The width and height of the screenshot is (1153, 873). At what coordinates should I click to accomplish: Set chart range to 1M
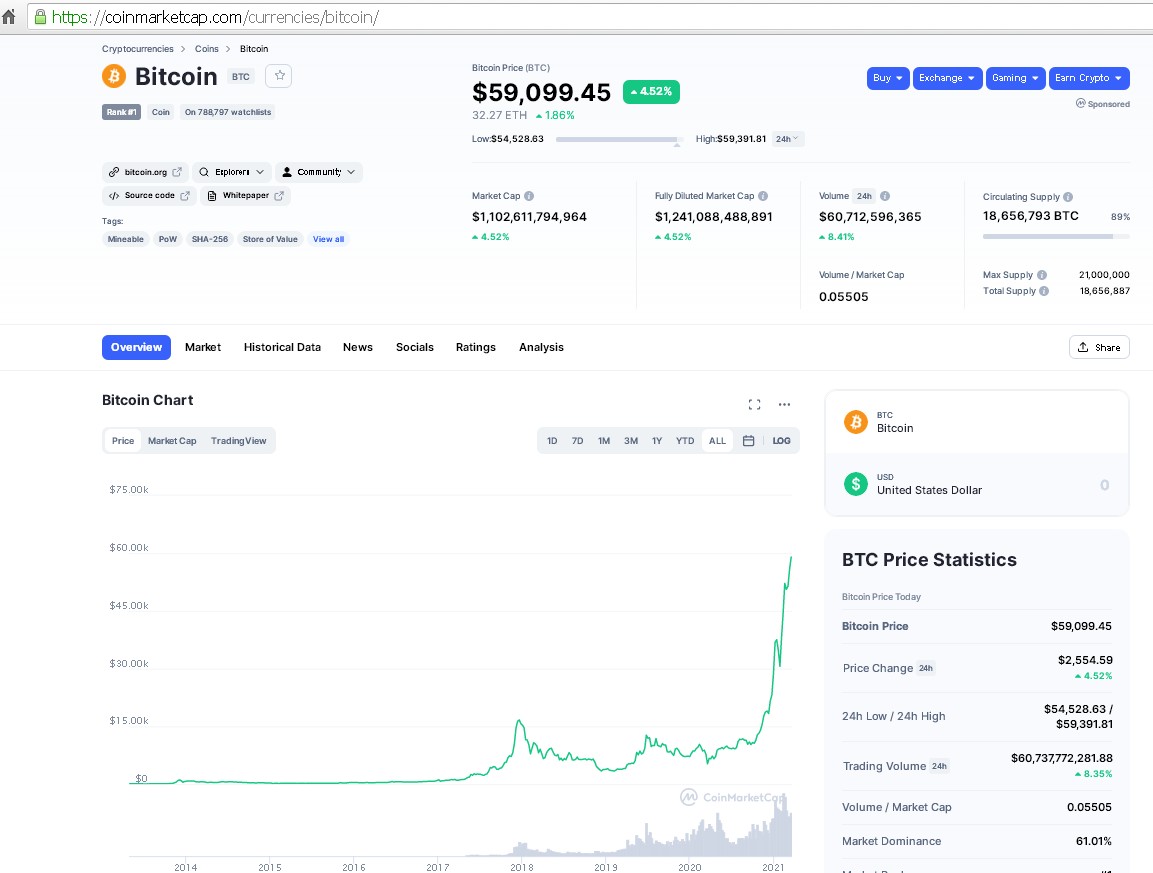click(604, 441)
